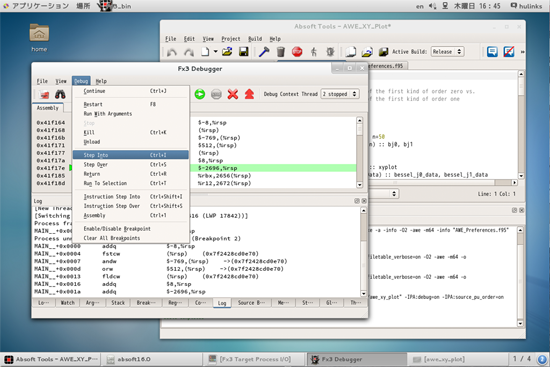Click the Log panel float icon
550x367 pixels.
357,201
